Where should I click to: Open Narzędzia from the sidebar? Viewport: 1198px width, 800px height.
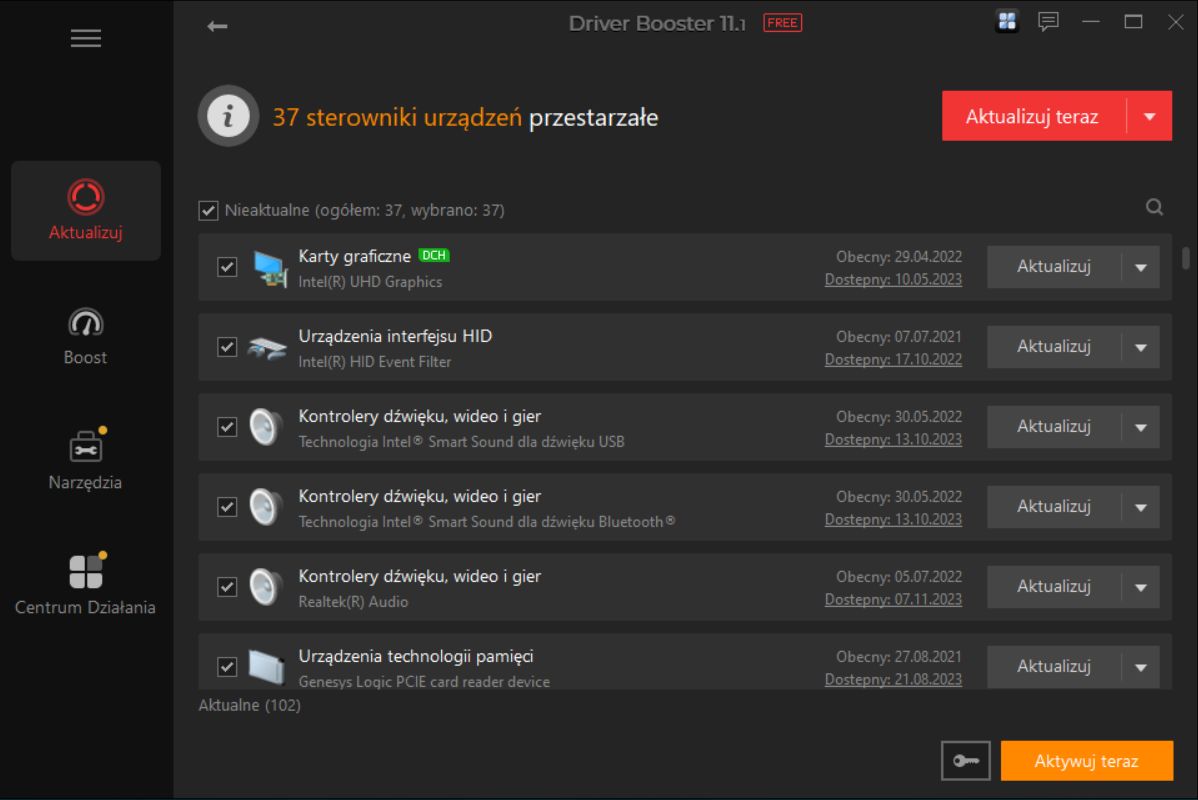(x=85, y=460)
